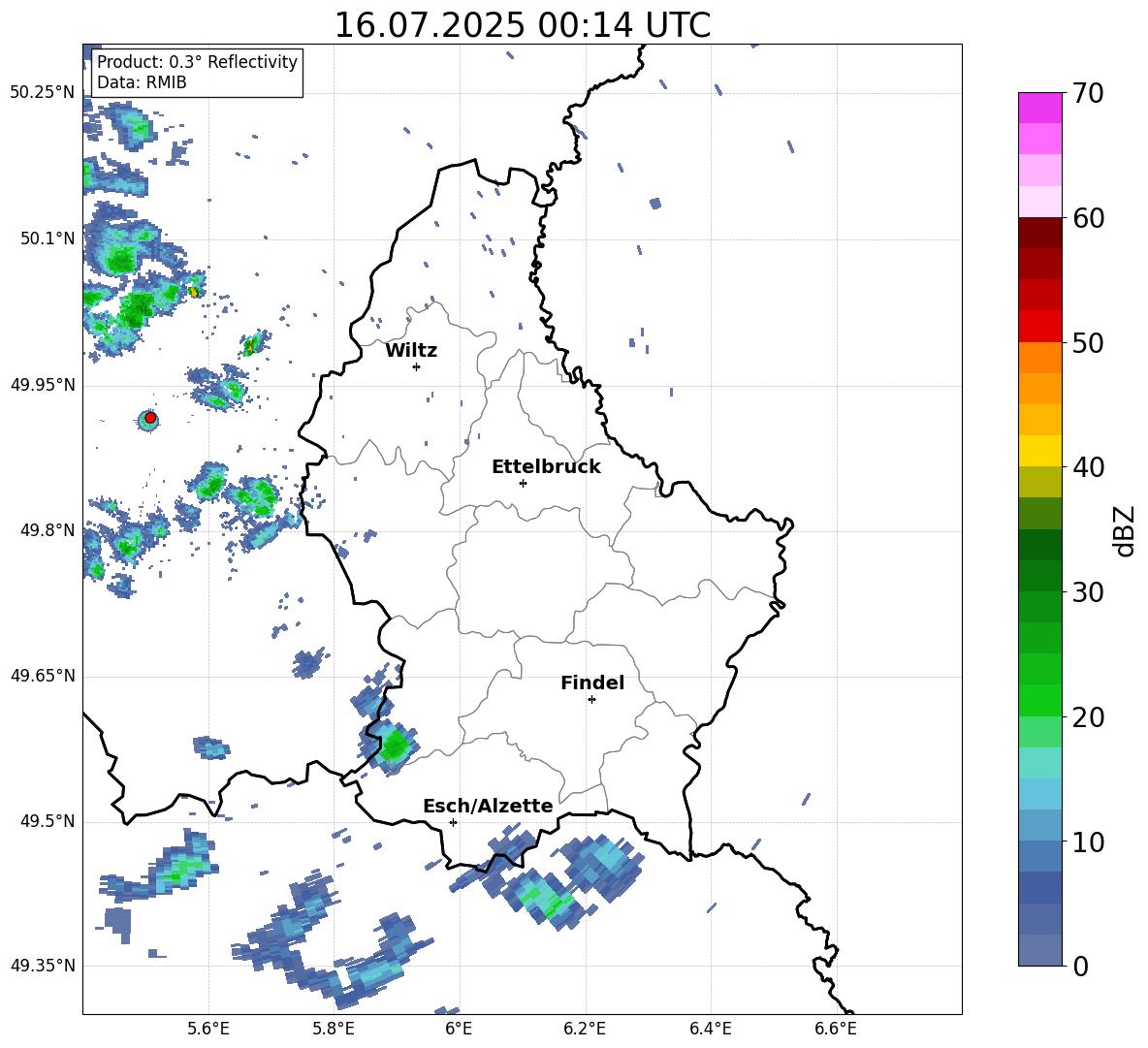Click the colorbar tick label 20
This screenshot has height=1048, width=1148.
[1088, 717]
